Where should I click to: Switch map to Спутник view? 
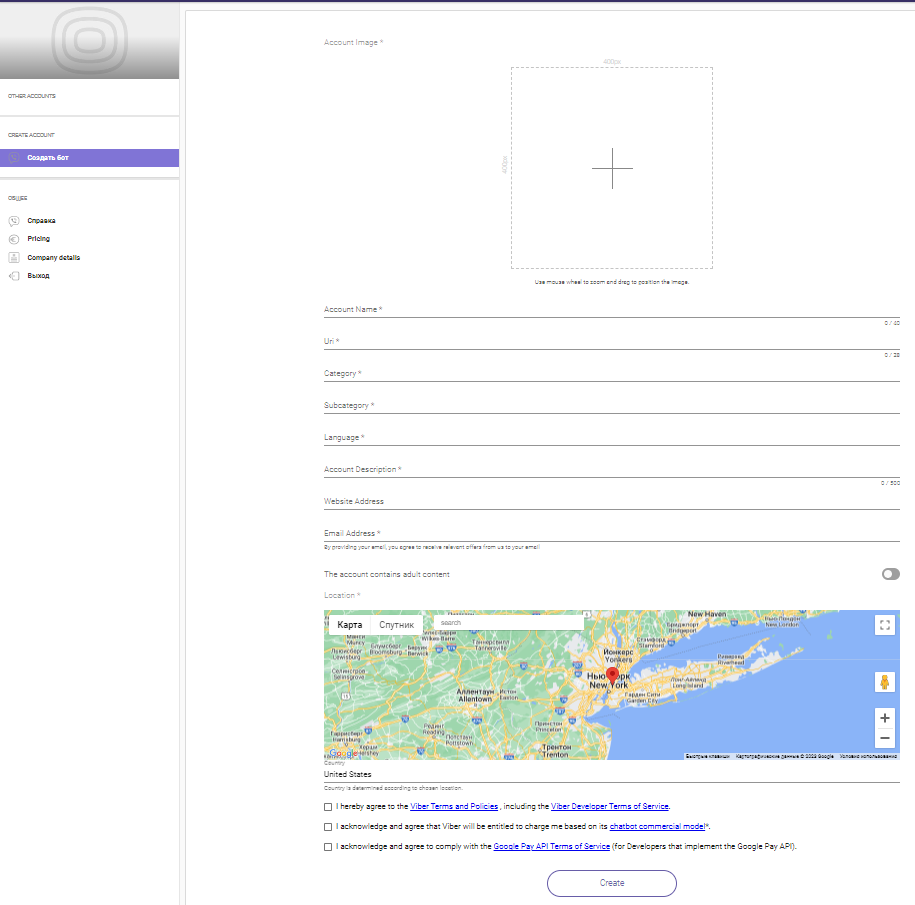[x=396, y=625]
